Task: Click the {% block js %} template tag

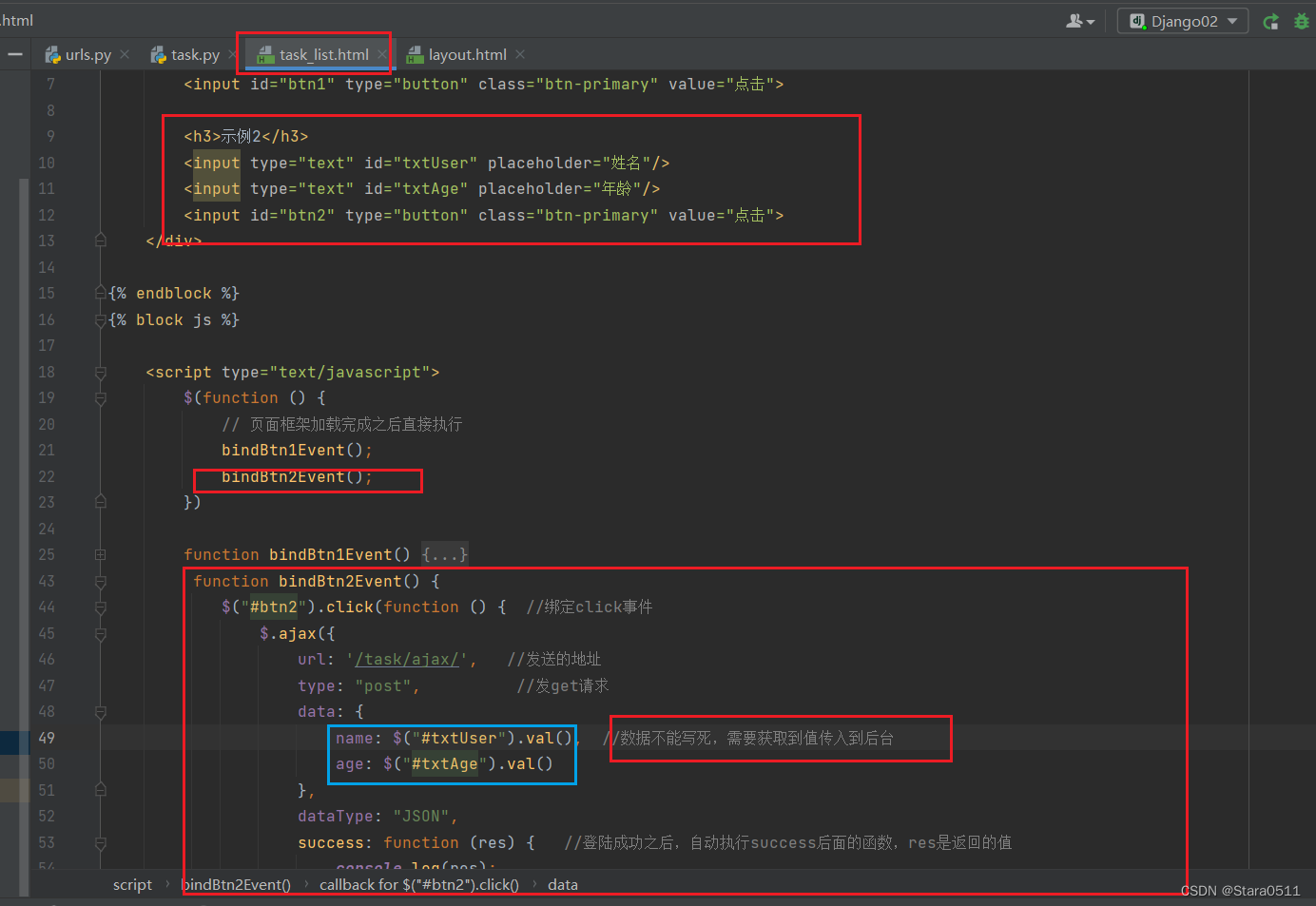Action: coord(174,319)
